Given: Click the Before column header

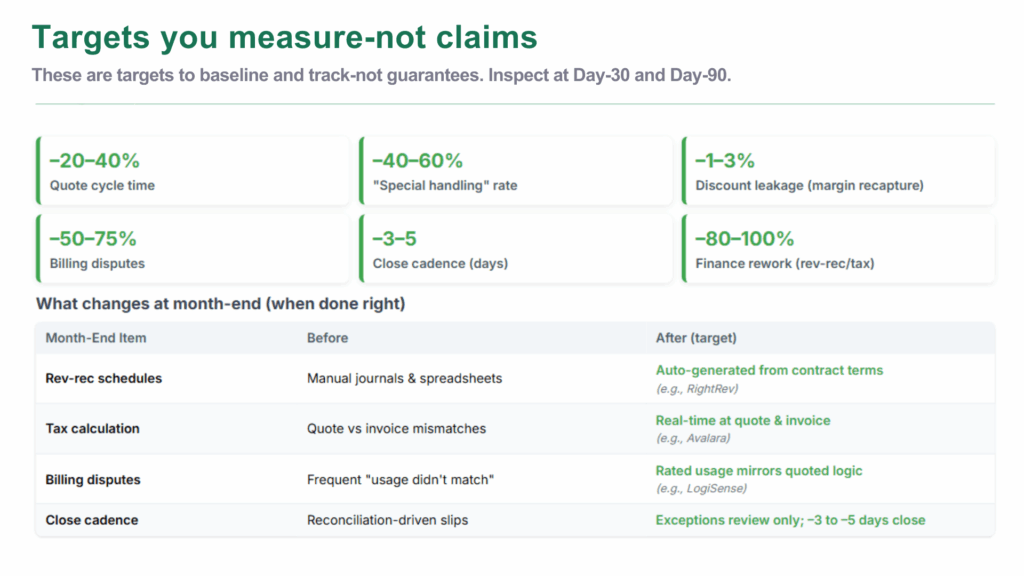Looking at the screenshot, I should pyautogui.click(x=327, y=338).
